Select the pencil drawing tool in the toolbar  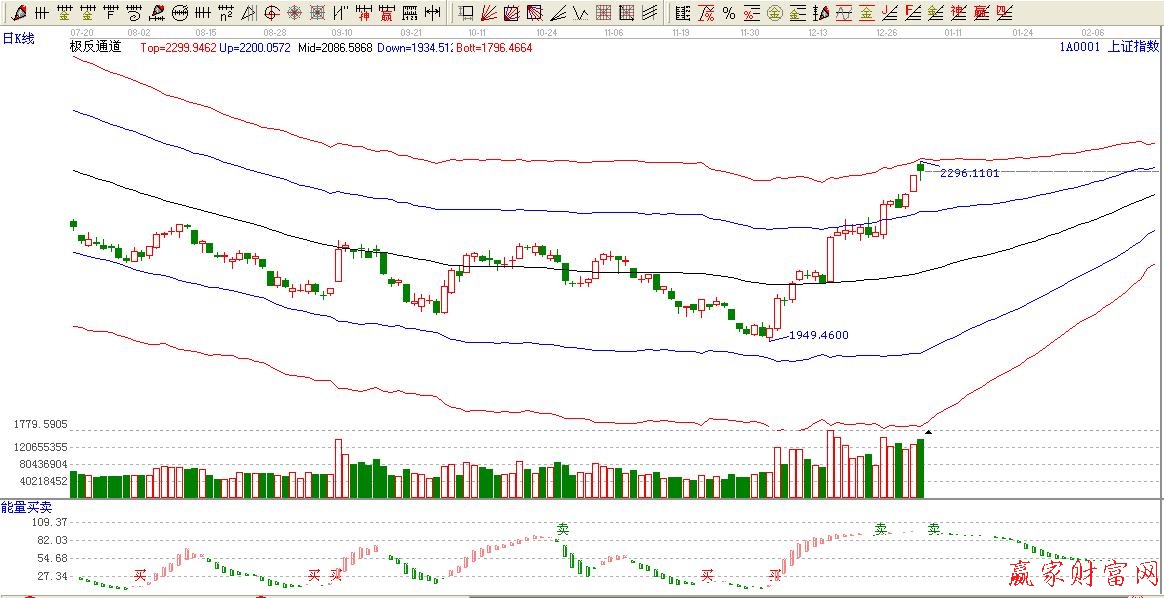(18, 13)
